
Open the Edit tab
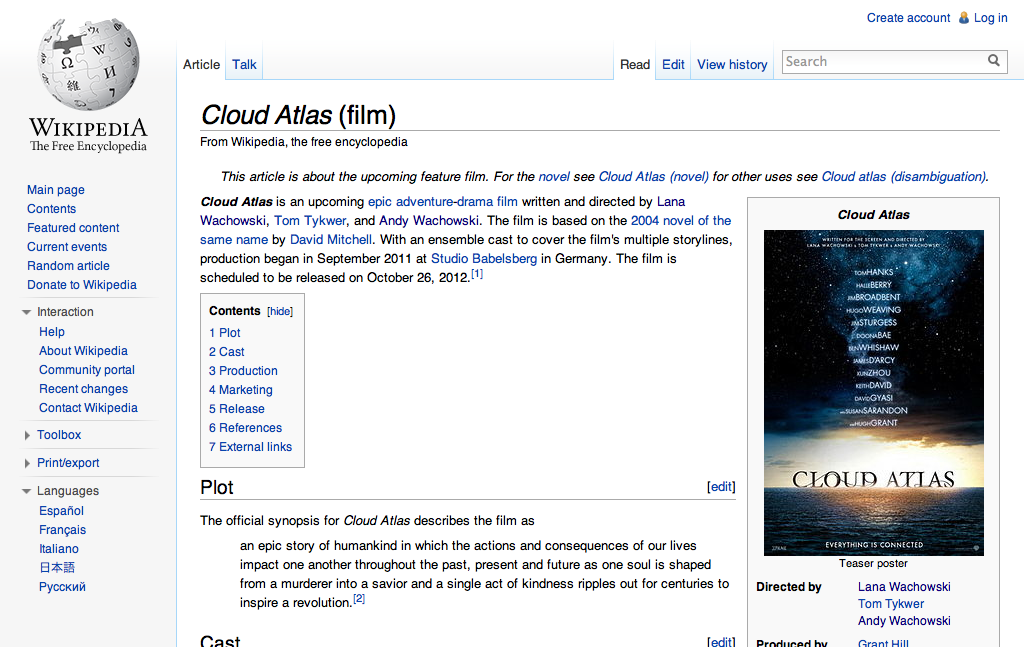[x=673, y=65]
